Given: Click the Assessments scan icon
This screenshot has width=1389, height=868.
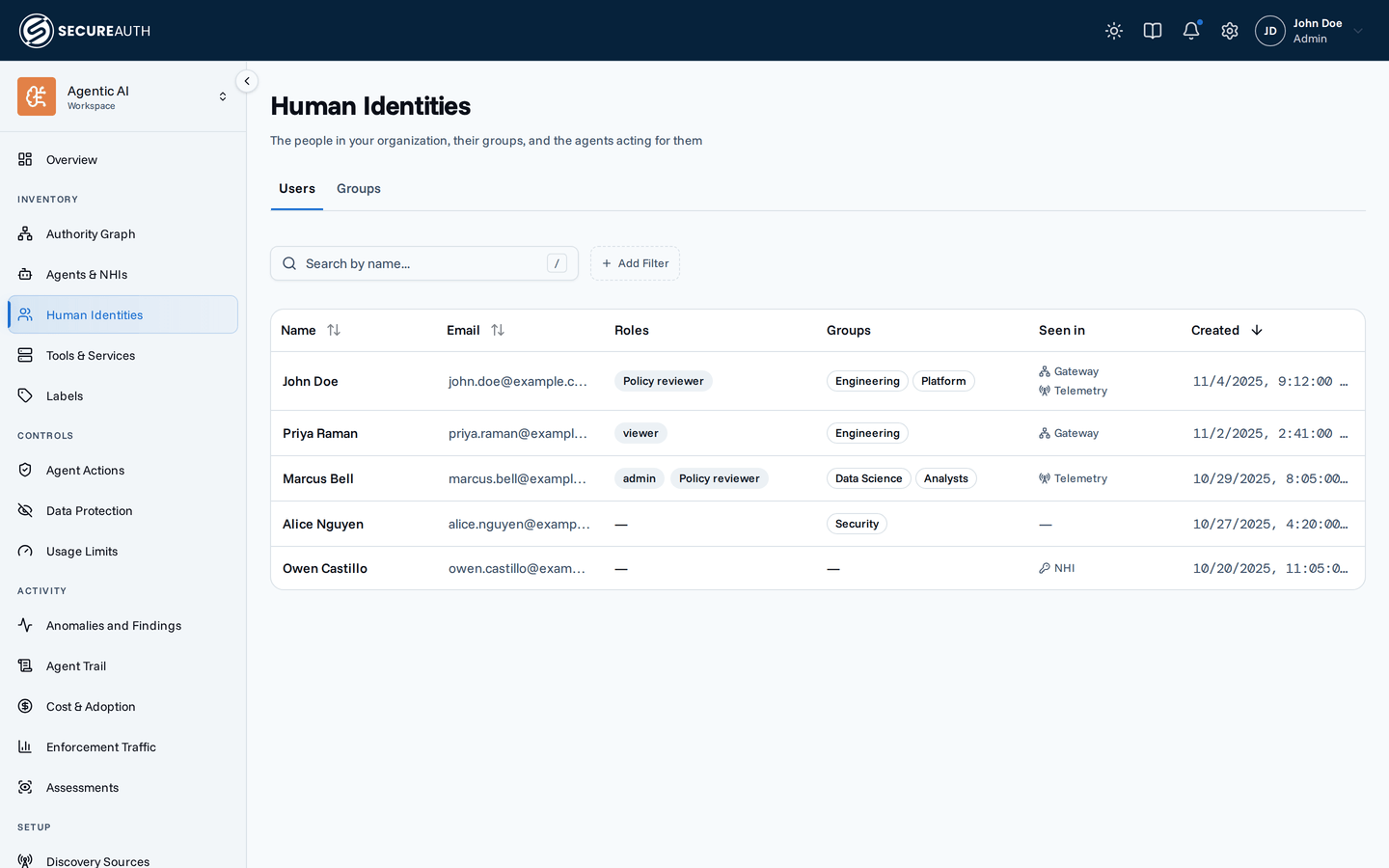Looking at the screenshot, I should point(25,788).
